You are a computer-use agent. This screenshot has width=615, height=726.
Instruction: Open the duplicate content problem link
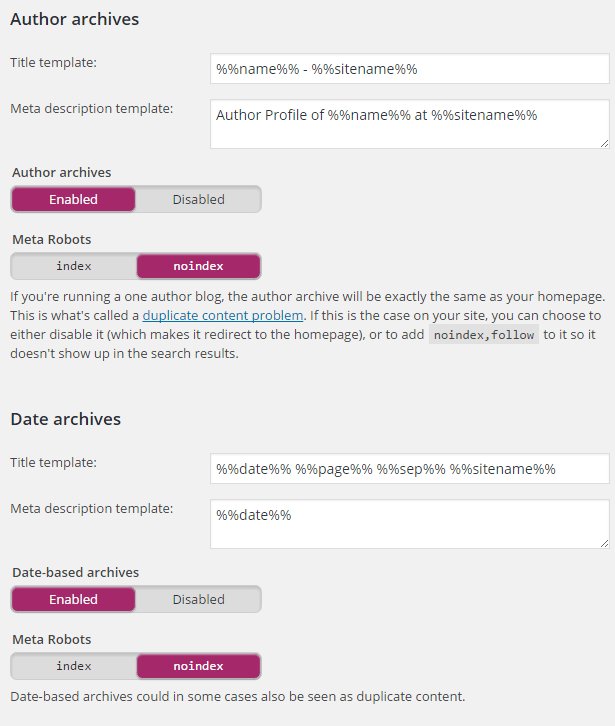click(x=223, y=315)
